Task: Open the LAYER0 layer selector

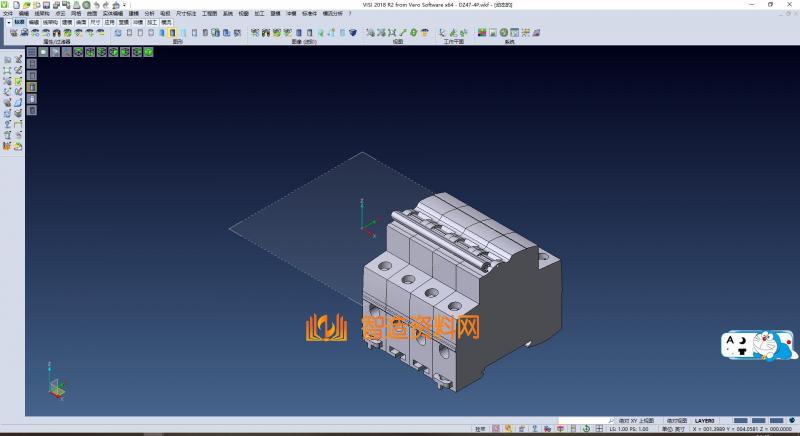Action: click(x=704, y=420)
